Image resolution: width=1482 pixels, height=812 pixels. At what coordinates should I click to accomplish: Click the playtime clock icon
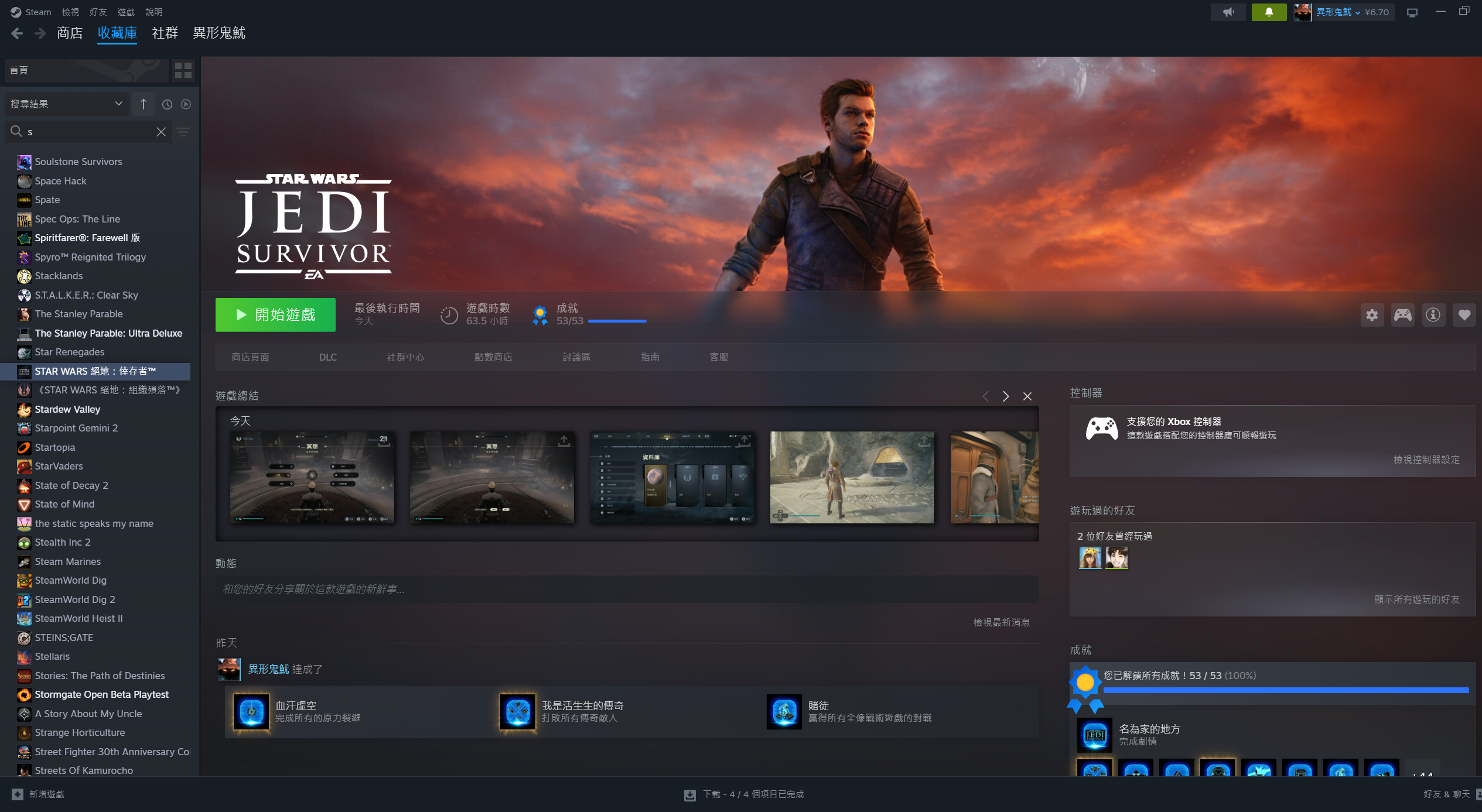[x=449, y=315]
